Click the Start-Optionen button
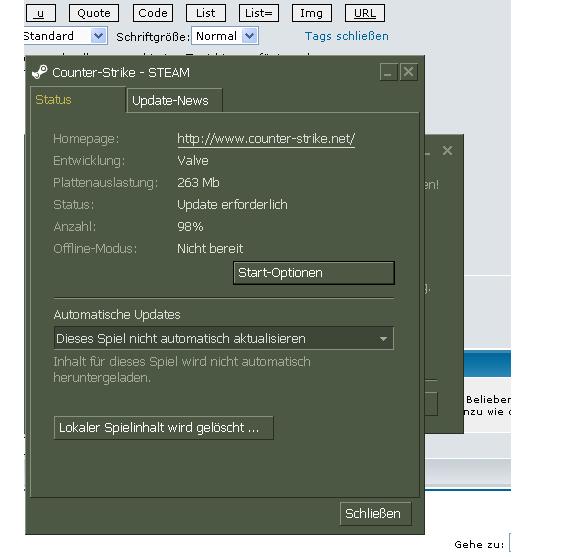Image resolution: width=576 pixels, height=557 pixels. coord(314,273)
